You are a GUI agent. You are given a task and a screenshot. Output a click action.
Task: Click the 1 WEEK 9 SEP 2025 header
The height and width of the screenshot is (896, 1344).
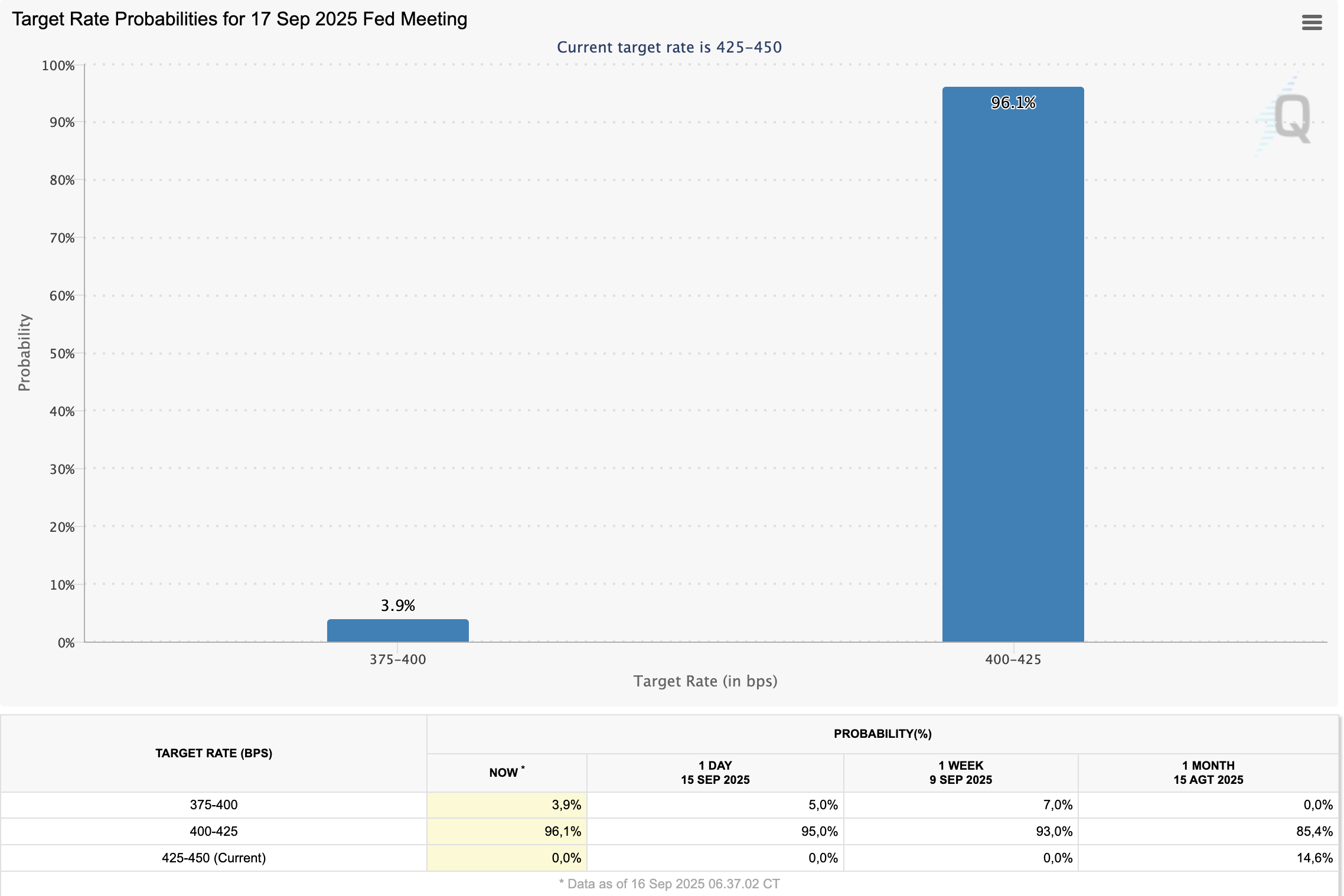coord(960,772)
